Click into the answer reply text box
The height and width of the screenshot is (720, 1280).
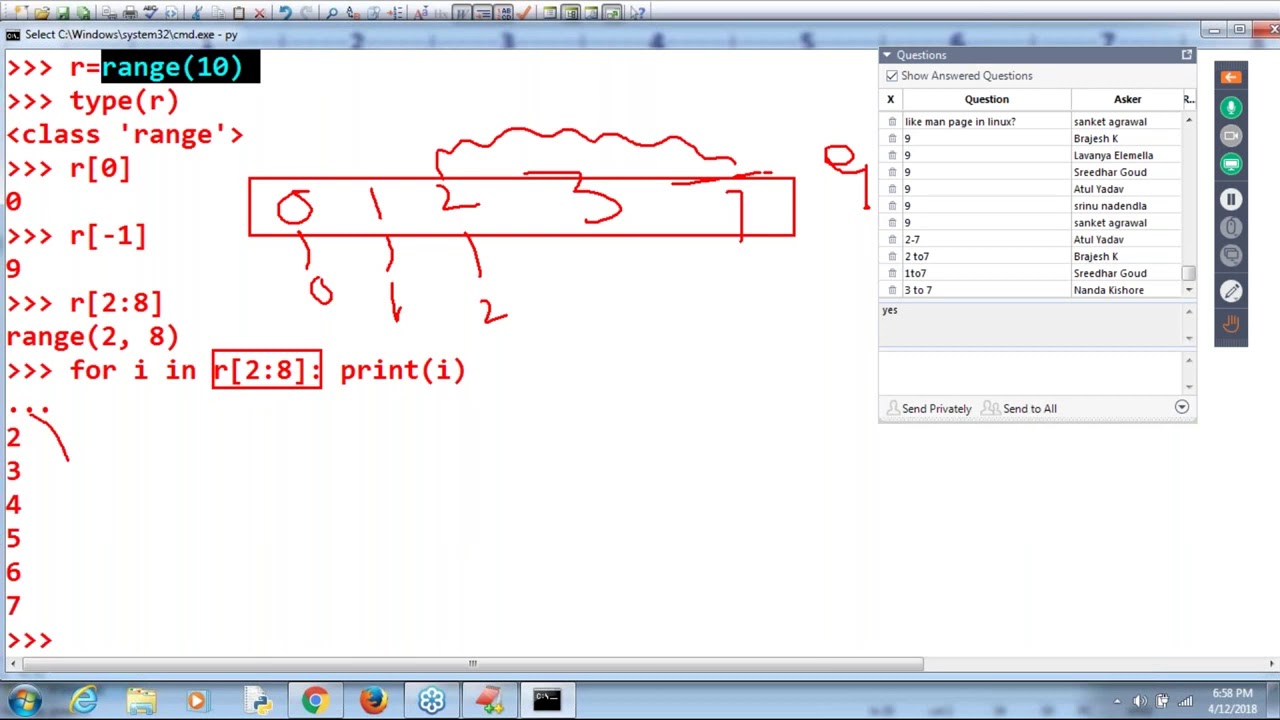(1031, 371)
